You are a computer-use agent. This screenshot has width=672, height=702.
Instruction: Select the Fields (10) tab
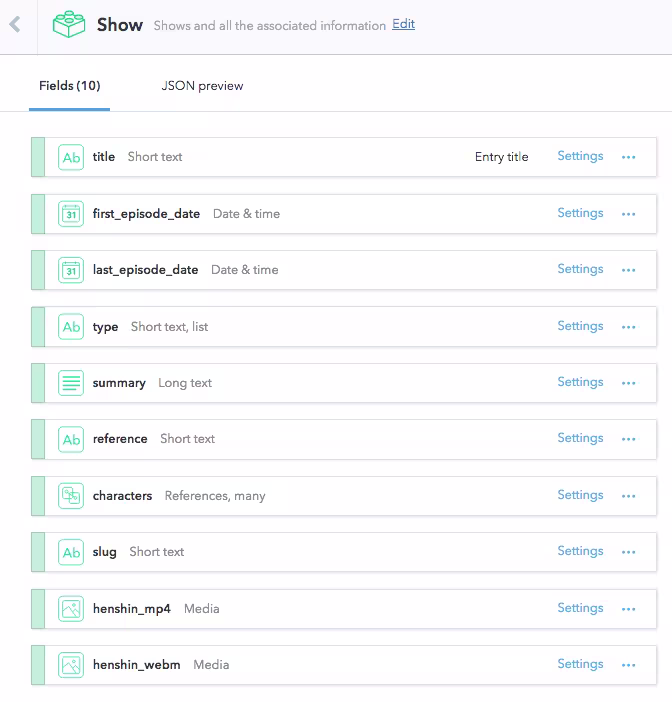[69, 86]
